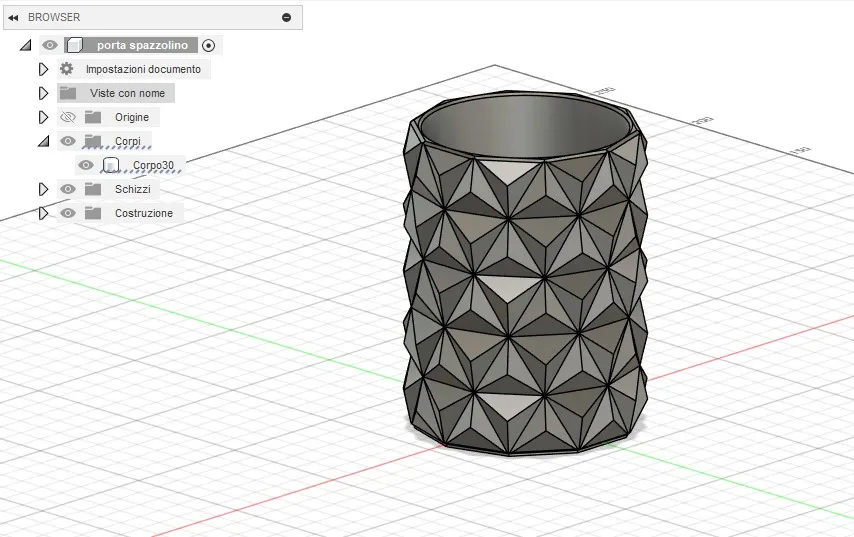Select the Schizzi label
Viewport: 854px width, 537px height.
pos(133,189)
